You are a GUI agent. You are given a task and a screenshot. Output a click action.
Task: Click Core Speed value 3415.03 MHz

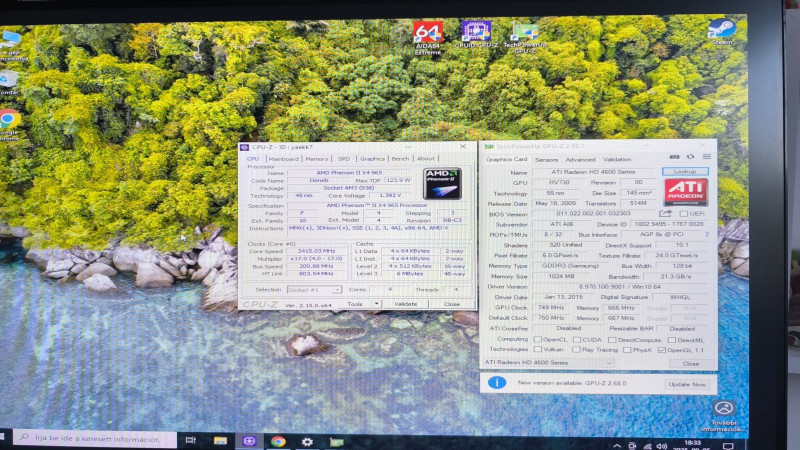click(x=316, y=251)
